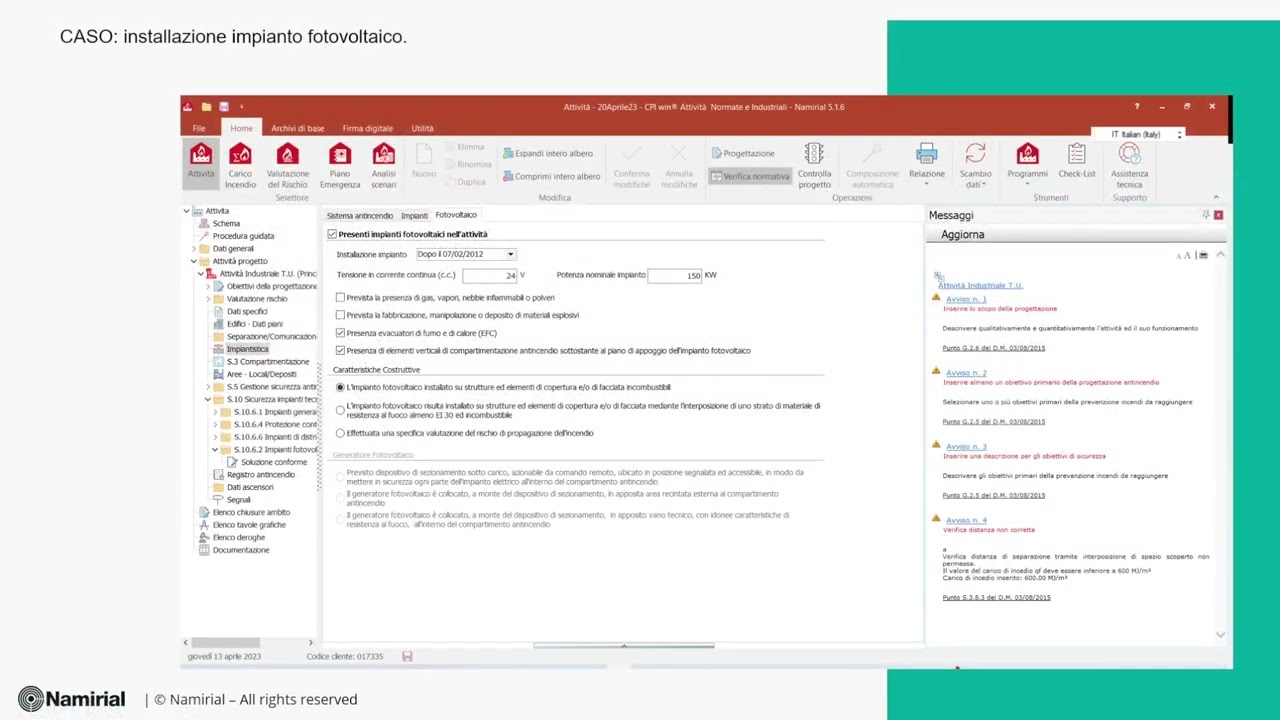
Task: Select Registro antincendio in the tree
Action: click(x=260, y=475)
